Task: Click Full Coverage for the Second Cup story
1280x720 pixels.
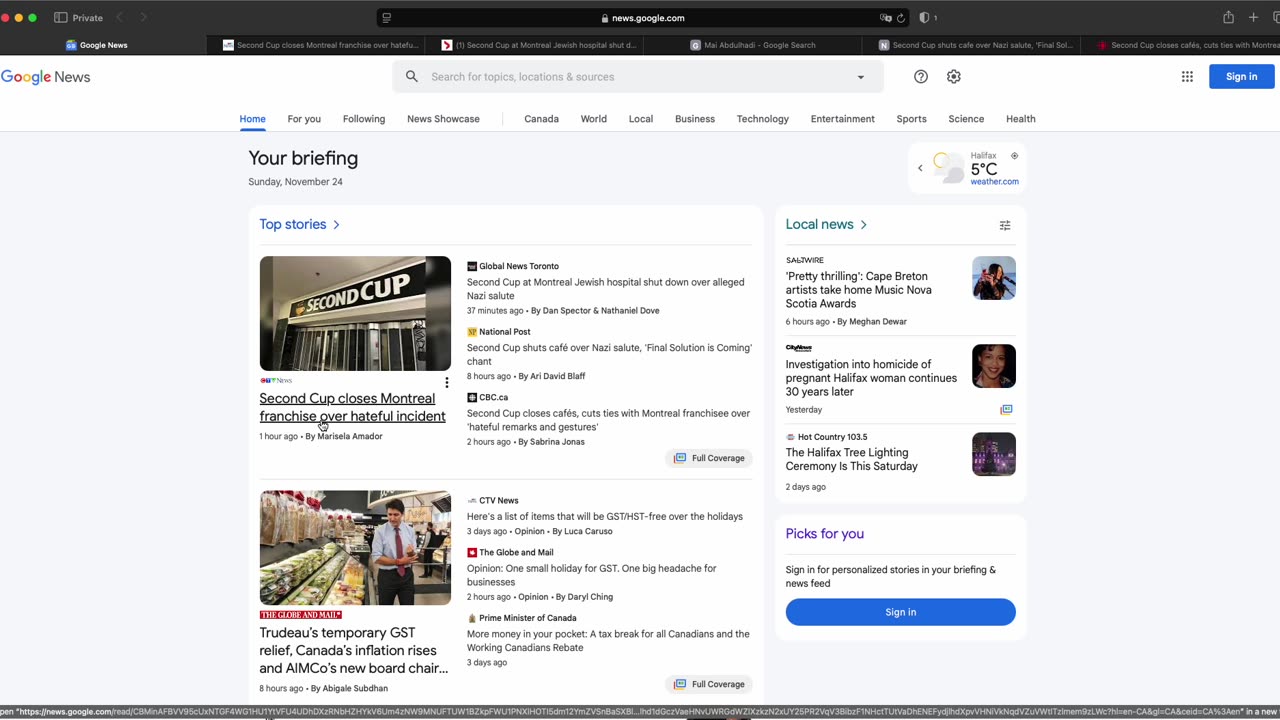Action: click(709, 458)
